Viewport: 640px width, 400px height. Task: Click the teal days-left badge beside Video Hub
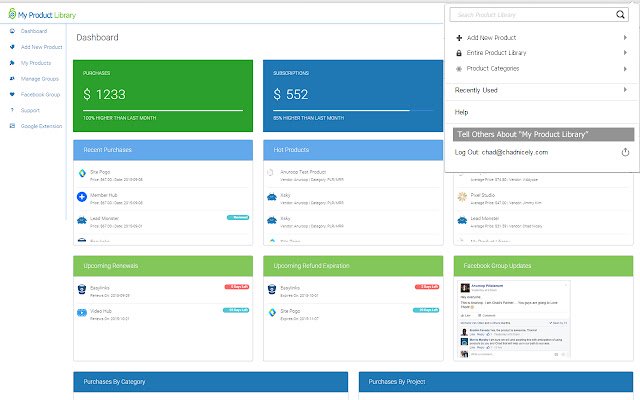236,310
